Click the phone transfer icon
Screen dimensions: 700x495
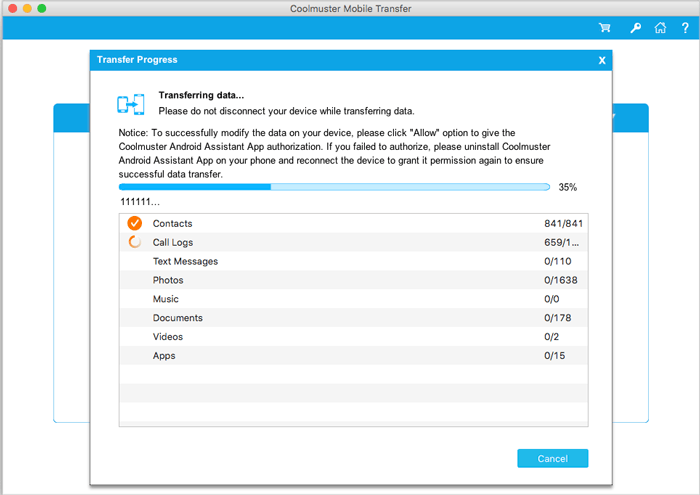131,103
